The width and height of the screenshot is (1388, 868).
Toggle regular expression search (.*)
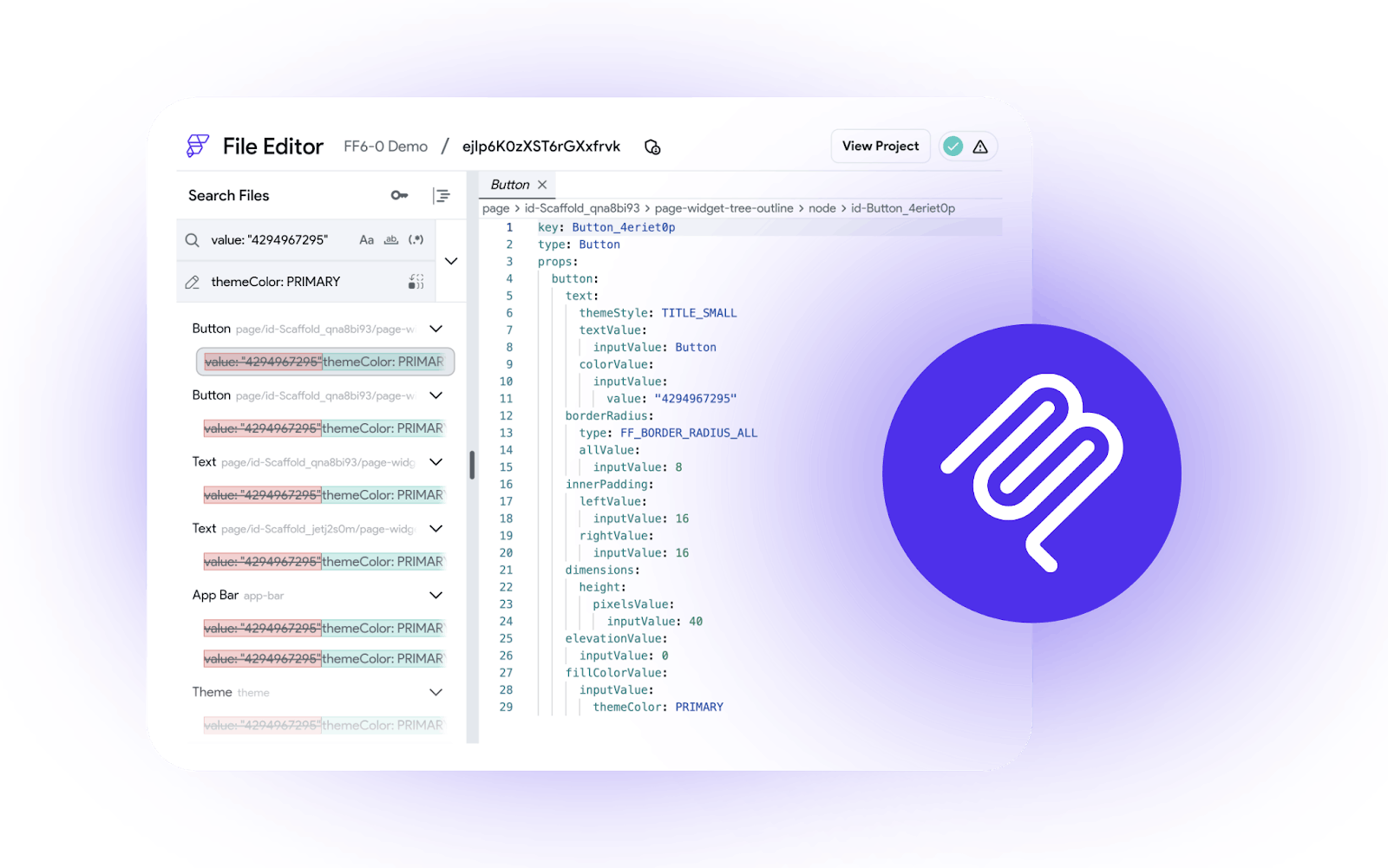pos(416,240)
